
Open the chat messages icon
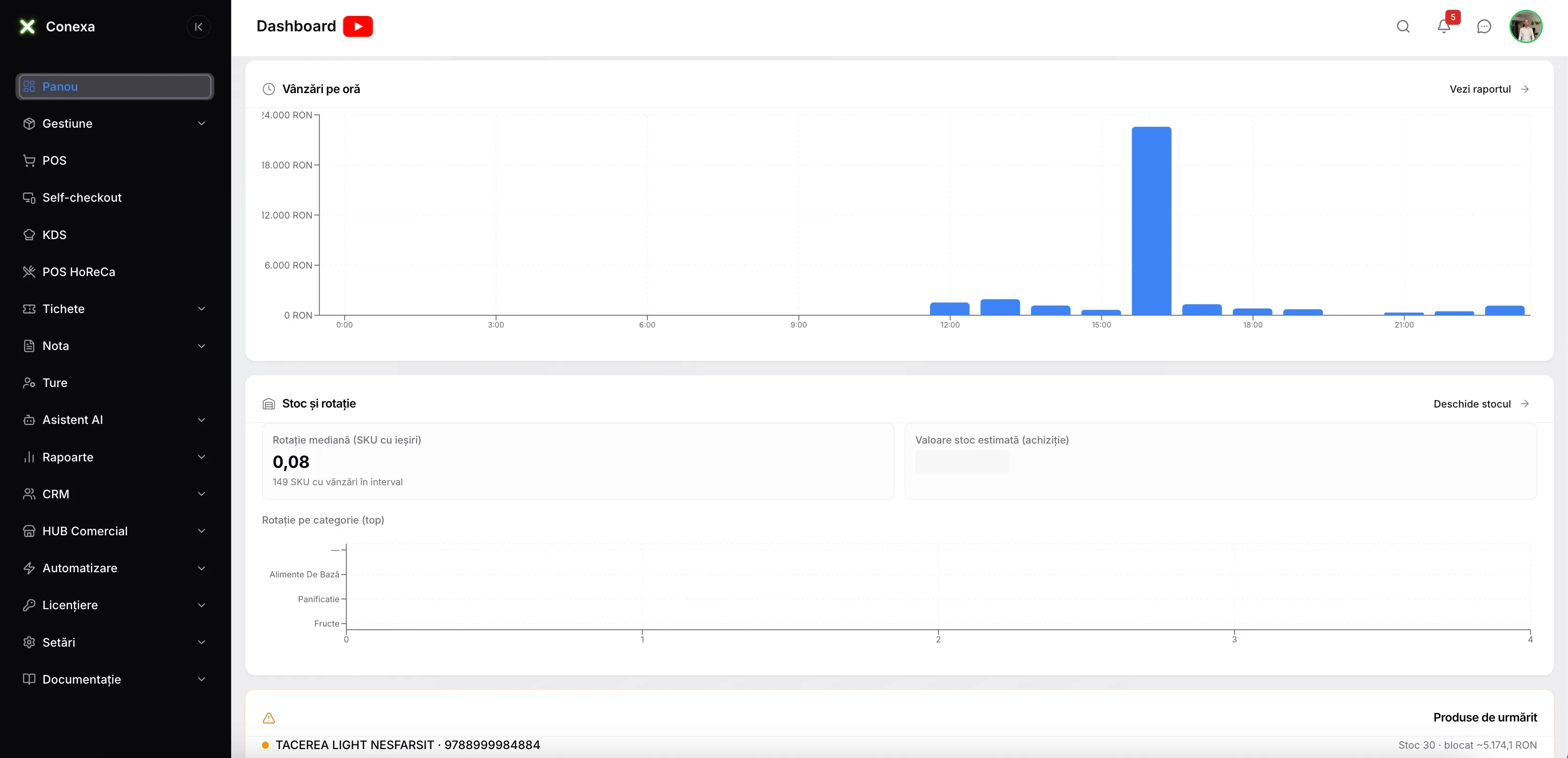[x=1484, y=26]
